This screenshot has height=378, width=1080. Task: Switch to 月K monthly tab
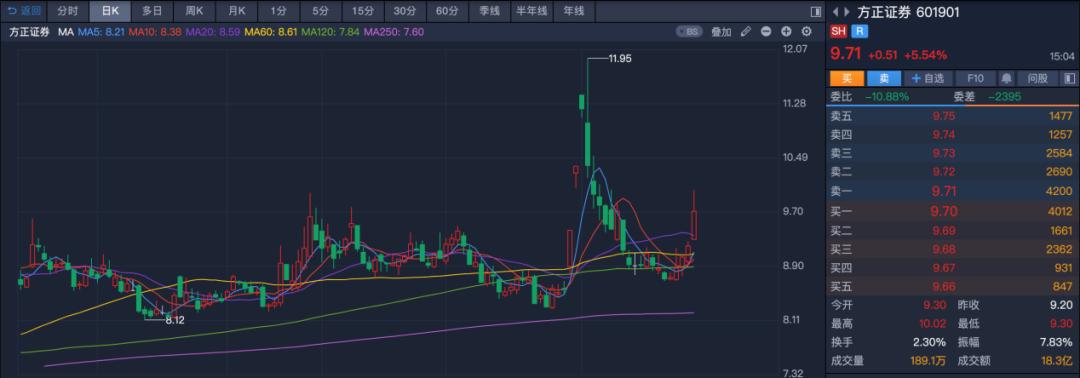tap(236, 11)
